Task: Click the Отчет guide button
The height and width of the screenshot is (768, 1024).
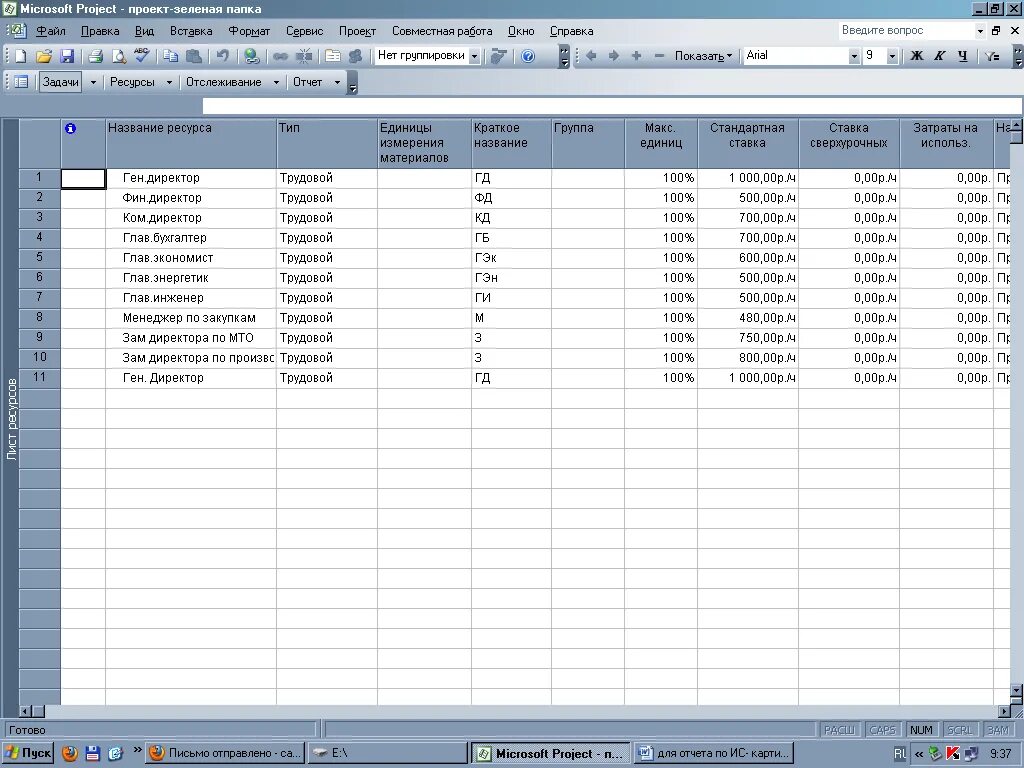Action: point(308,82)
